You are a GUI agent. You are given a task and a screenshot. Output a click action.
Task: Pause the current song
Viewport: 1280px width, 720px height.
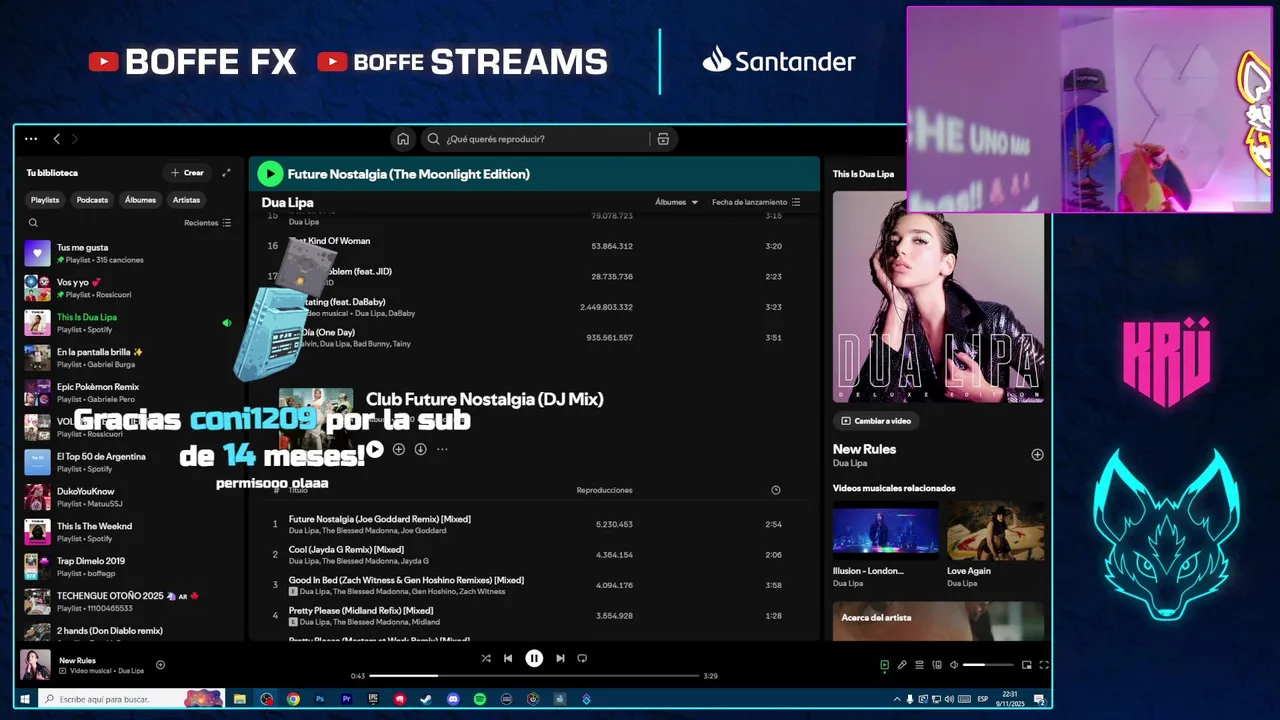coord(534,658)
